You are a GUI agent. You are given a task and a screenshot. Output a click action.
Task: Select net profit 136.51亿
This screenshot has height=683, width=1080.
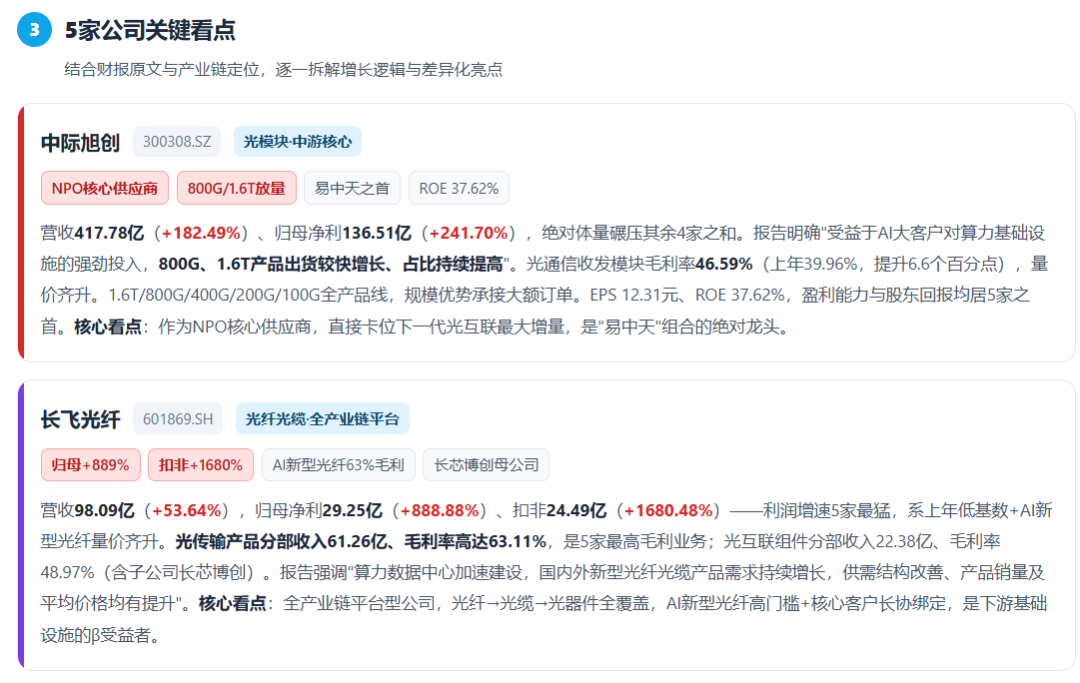tap(376, 233)
